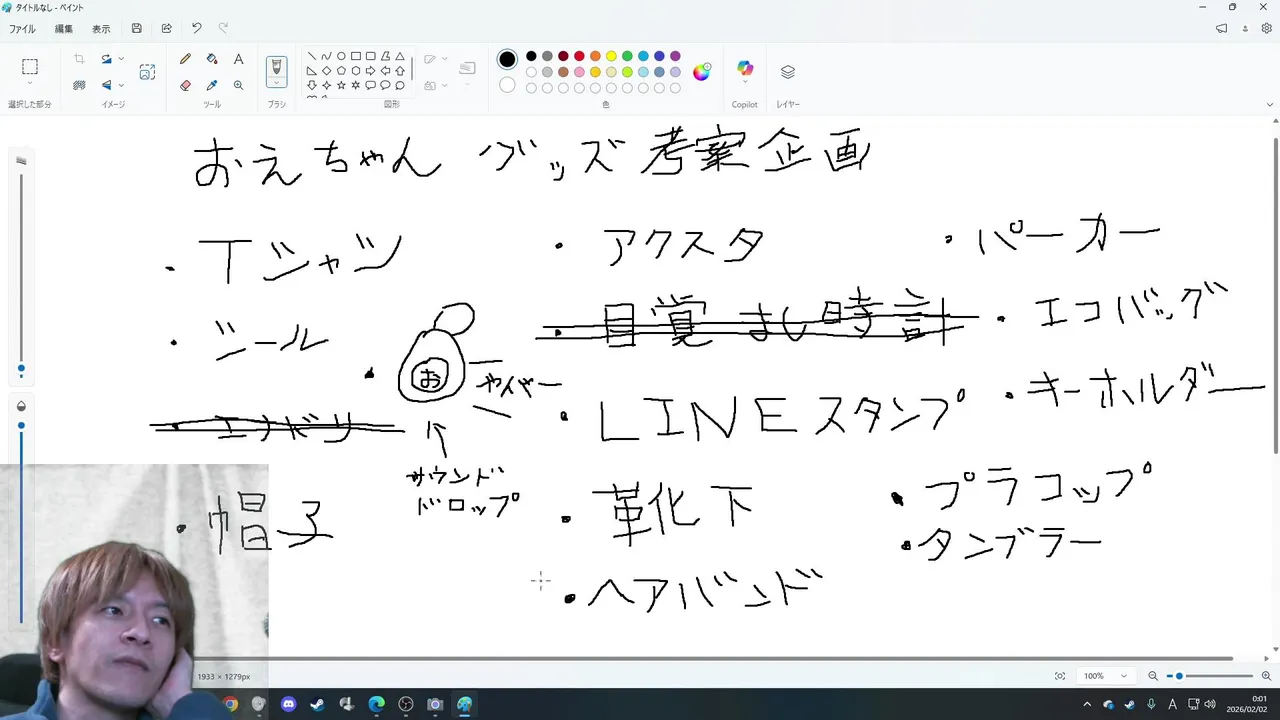The image size is (1280, 720).
Task: Expand the brush type dropdown
Action: pos(276,84)
